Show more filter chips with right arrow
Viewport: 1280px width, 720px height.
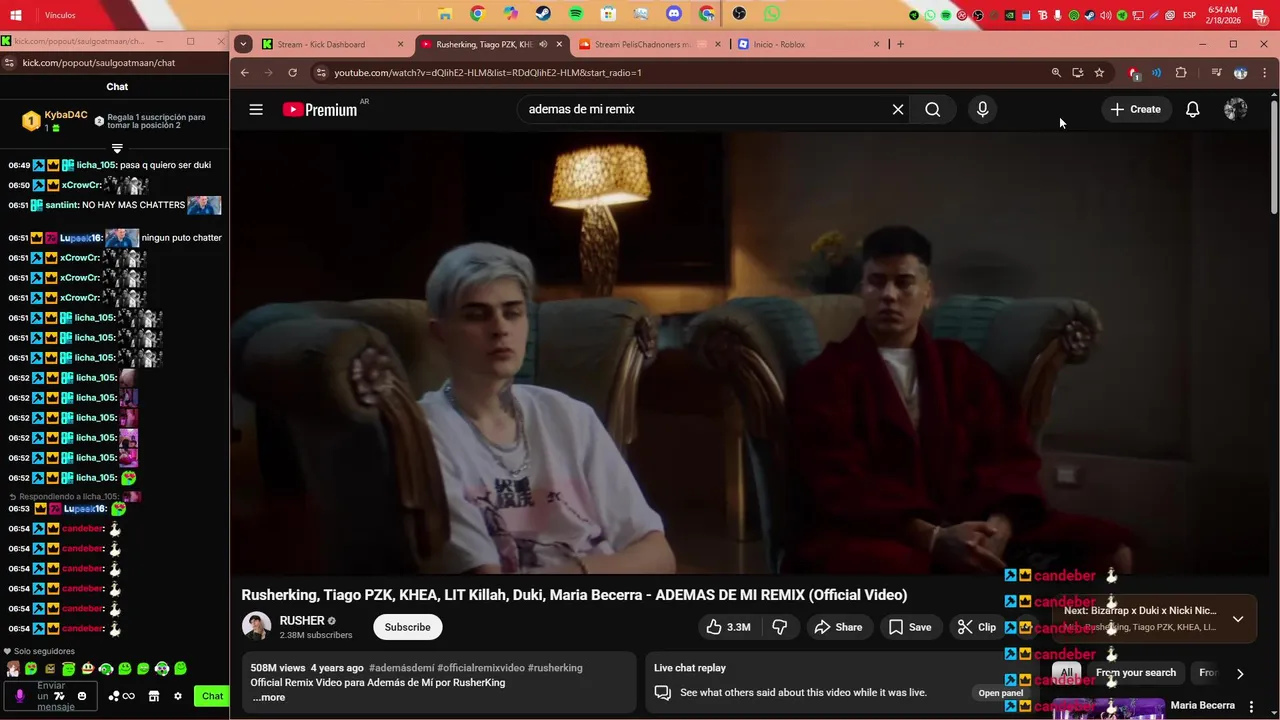[1240, 674]
